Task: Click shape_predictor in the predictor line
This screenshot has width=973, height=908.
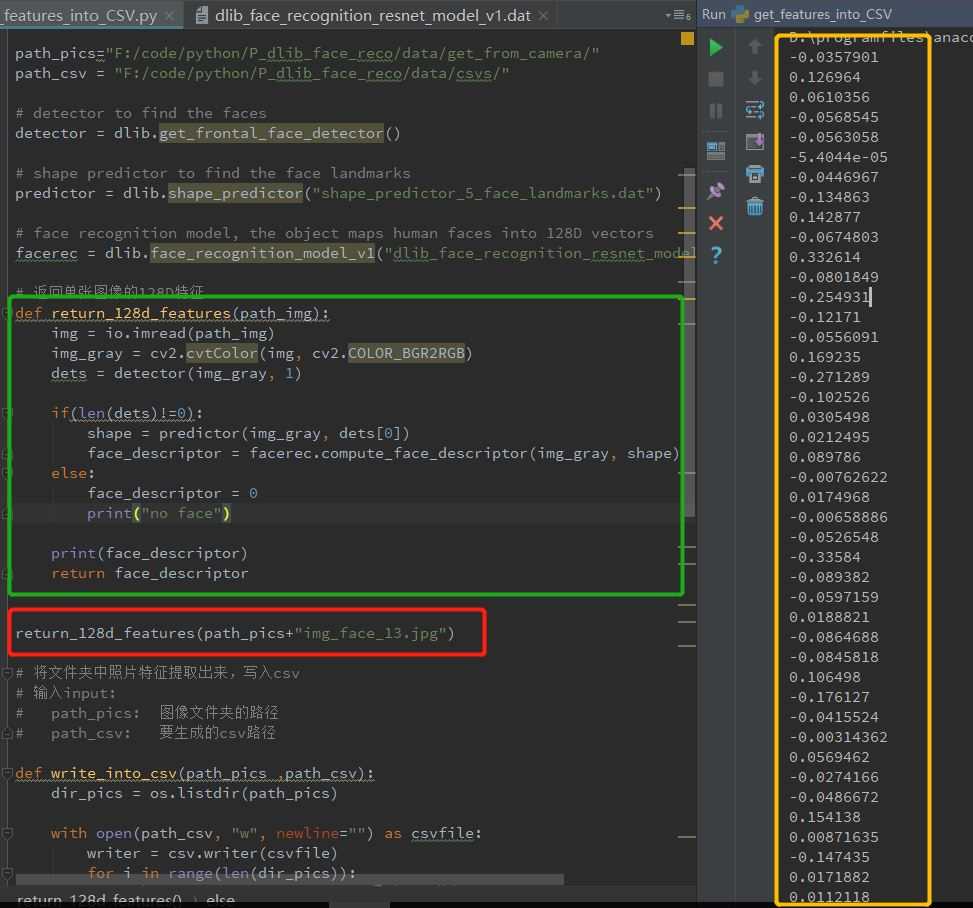Action: coord(235,193)
